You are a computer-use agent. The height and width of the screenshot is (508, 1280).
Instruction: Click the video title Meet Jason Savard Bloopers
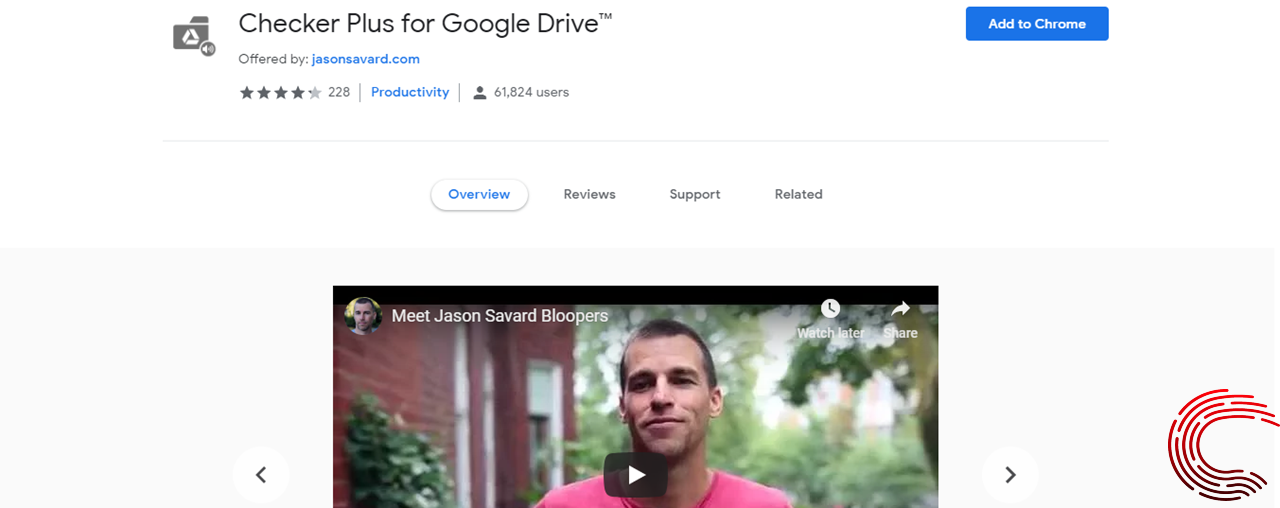tap(500, 316)
